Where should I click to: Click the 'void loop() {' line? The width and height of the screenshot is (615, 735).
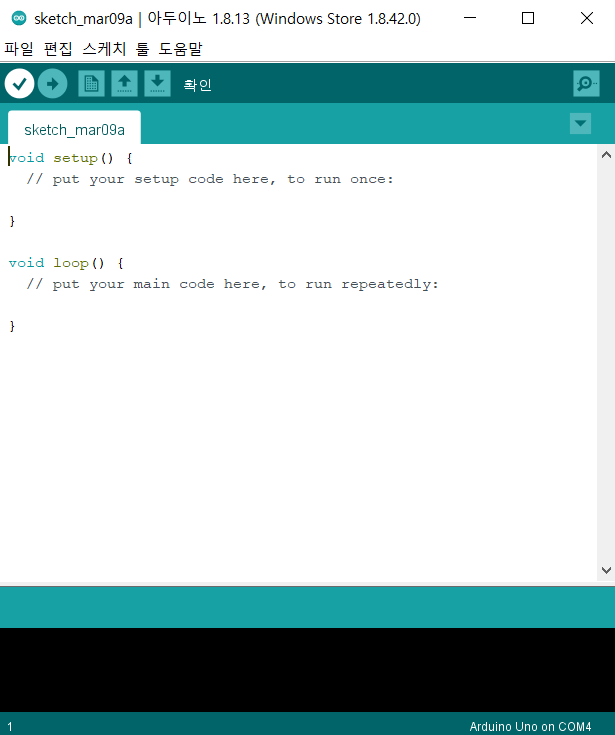click(x=66, y=263)
